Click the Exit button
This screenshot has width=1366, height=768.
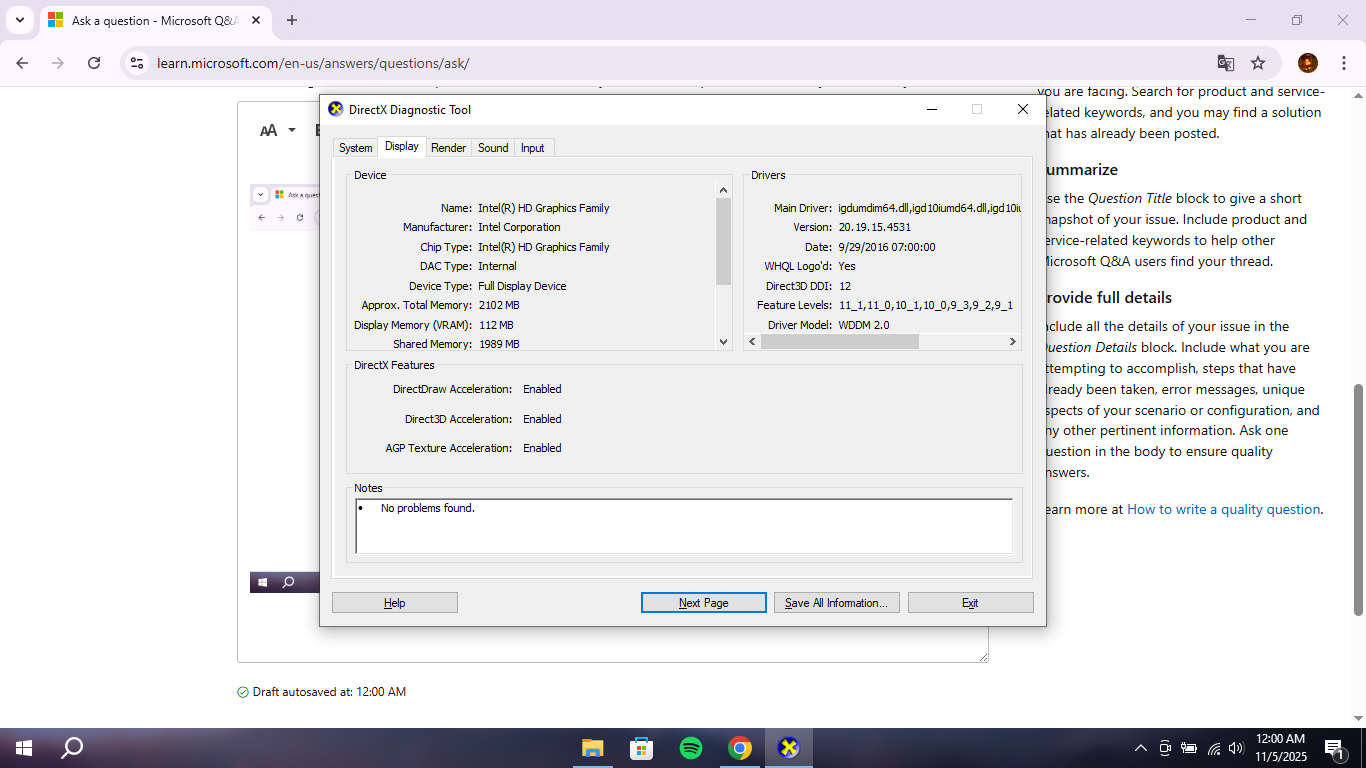click(x=970, y=603)
